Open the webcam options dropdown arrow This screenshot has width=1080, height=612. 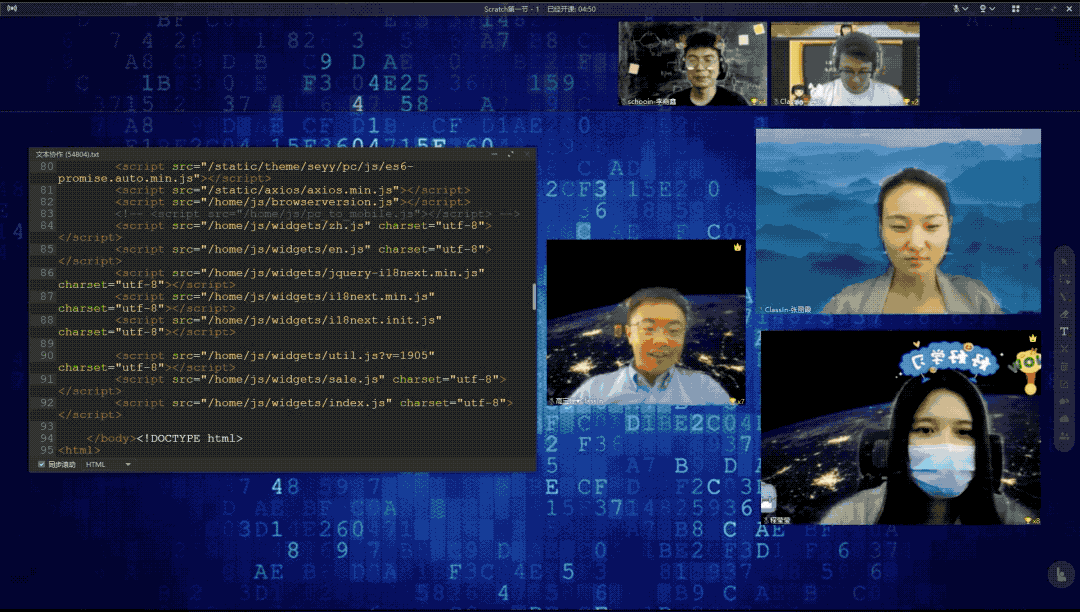[x=992, y=9]
